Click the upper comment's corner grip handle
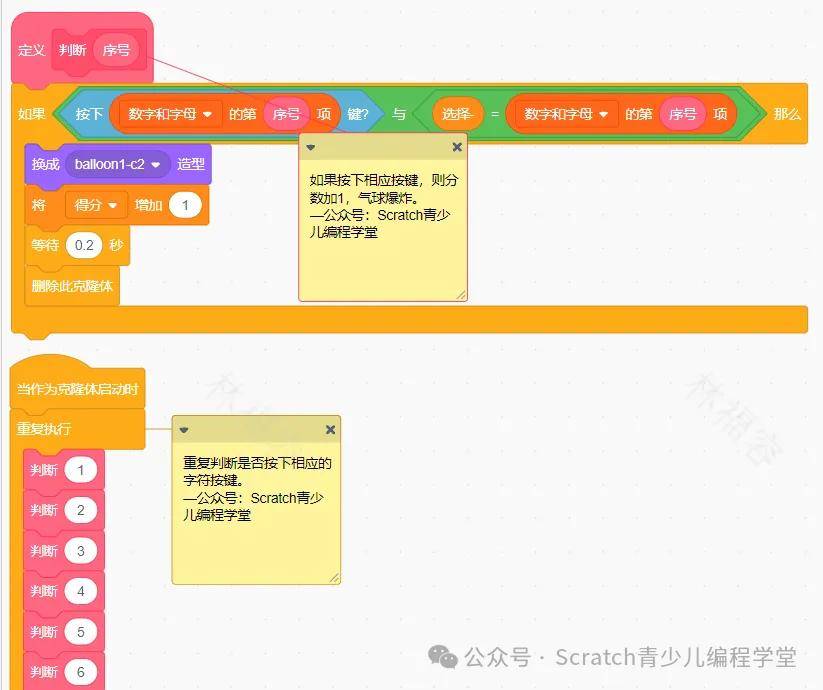Screen dimensions: 823x690 tap(460, 295)
